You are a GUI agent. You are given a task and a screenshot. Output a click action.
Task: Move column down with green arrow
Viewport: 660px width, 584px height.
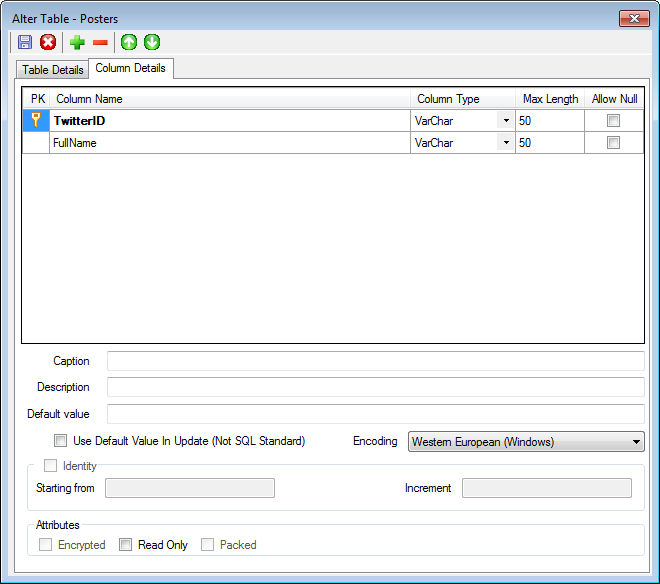point(152,42)
